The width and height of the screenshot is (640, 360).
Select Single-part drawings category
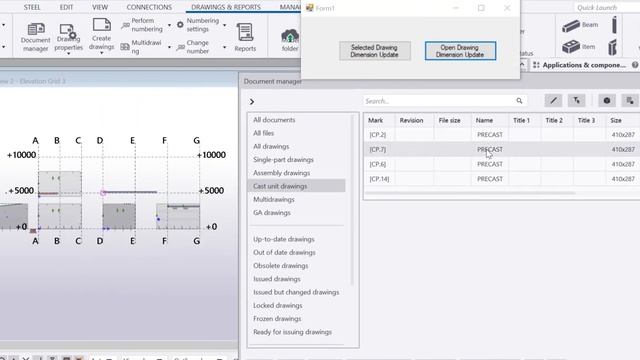tap(283, 160)
